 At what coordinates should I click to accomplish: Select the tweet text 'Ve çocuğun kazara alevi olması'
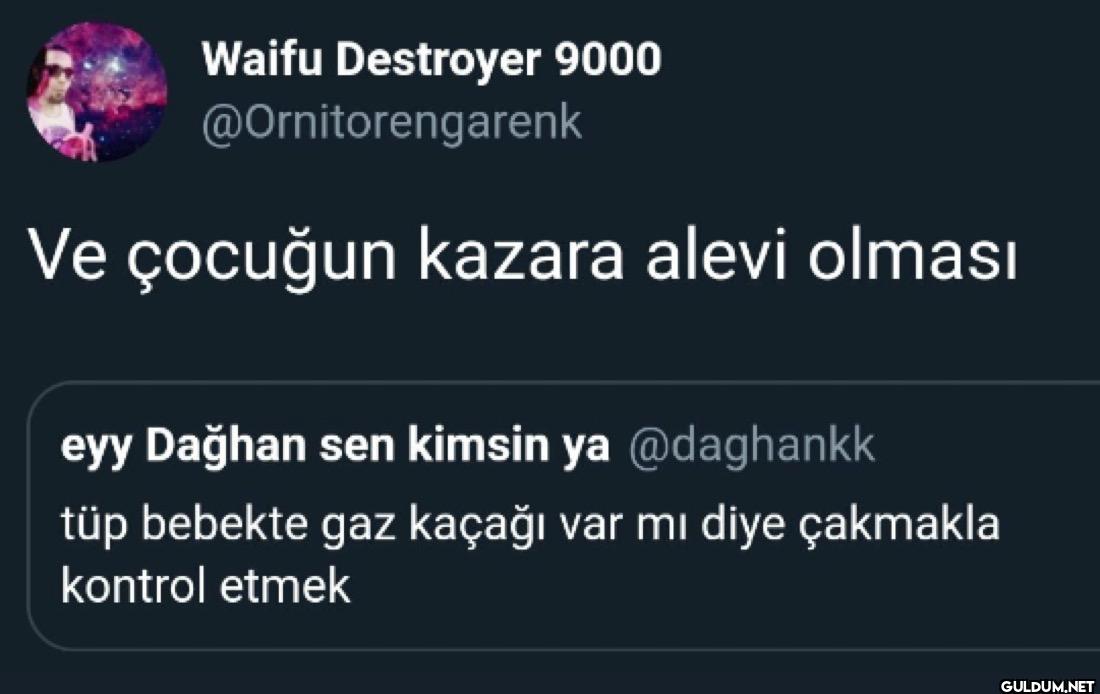522,256
